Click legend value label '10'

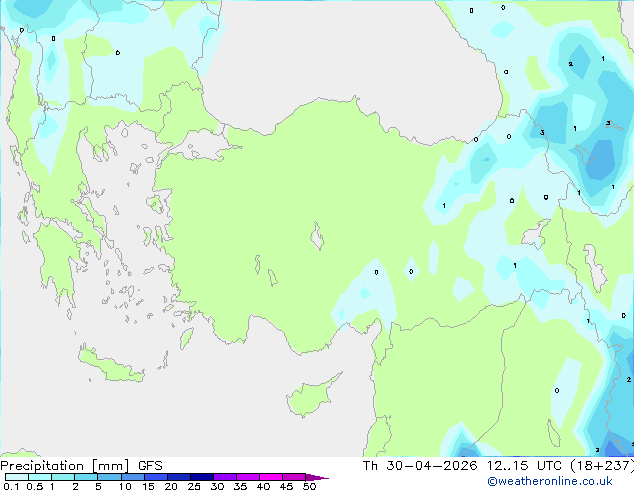pyautogui.click(x=125, y=486)
